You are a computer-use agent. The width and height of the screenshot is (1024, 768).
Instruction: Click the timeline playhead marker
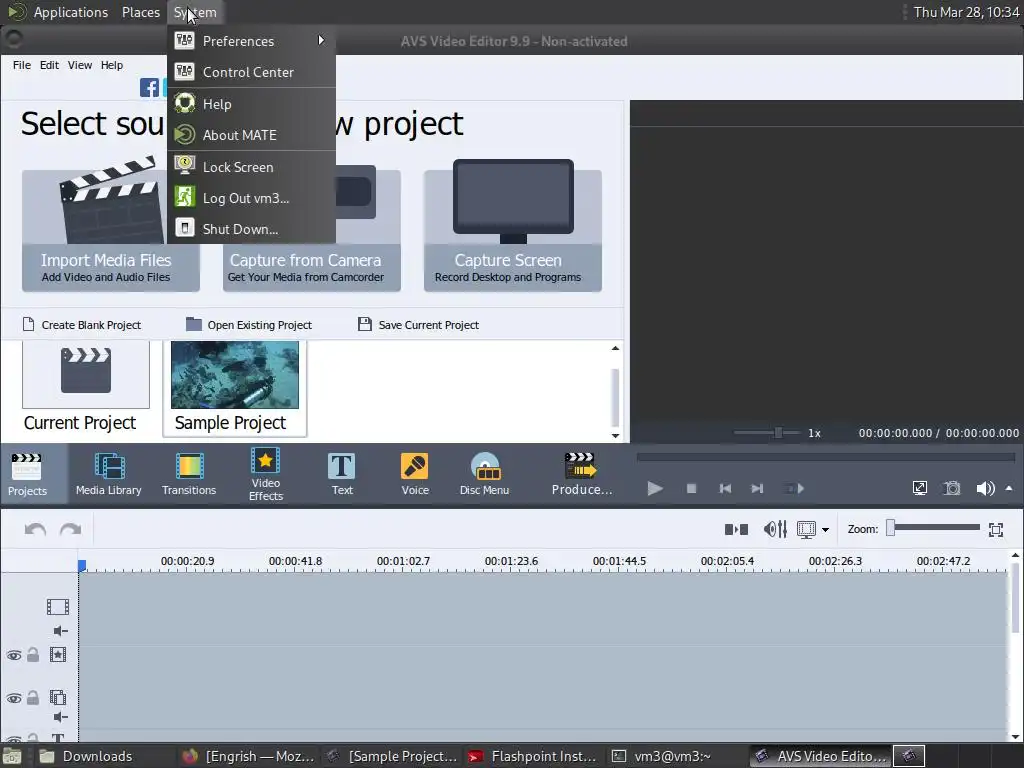coord(82,566)
